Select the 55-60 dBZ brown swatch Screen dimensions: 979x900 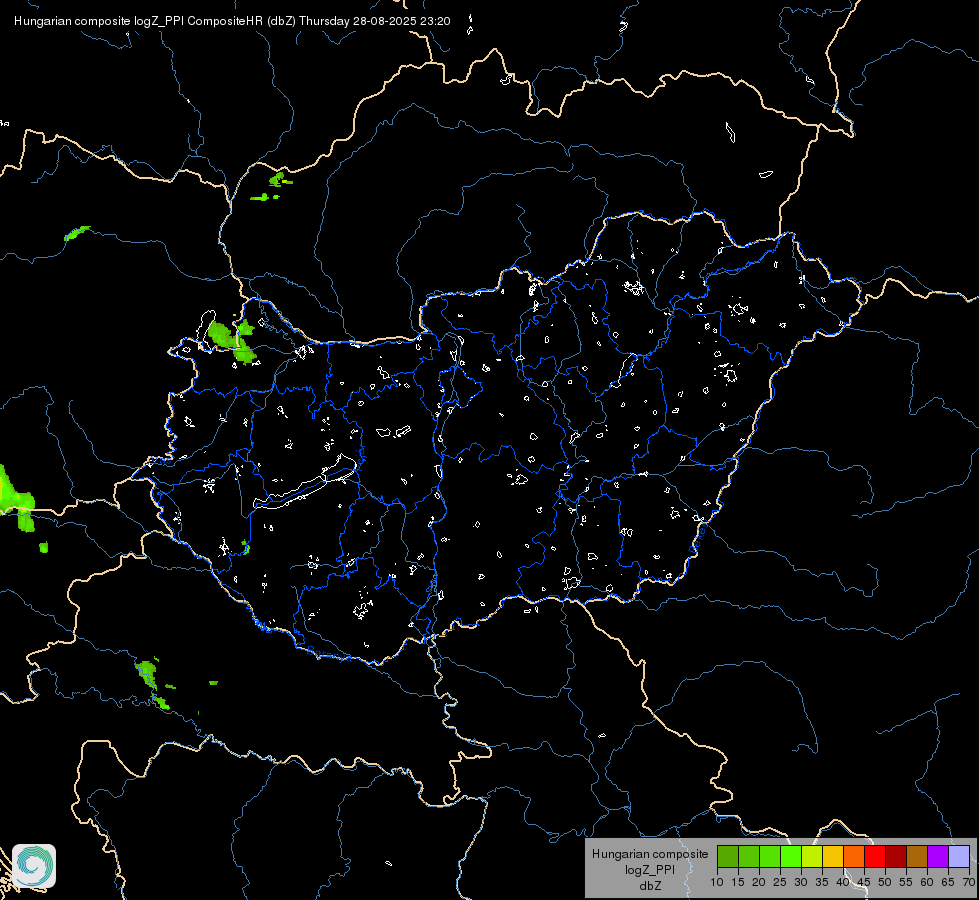pos(917,856)
